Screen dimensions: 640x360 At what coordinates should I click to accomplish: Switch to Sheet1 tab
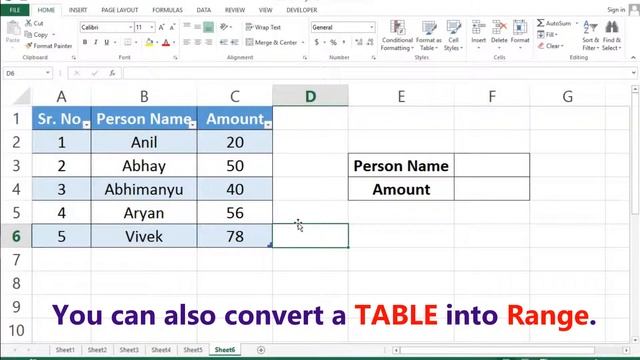(x=65, y=350)
